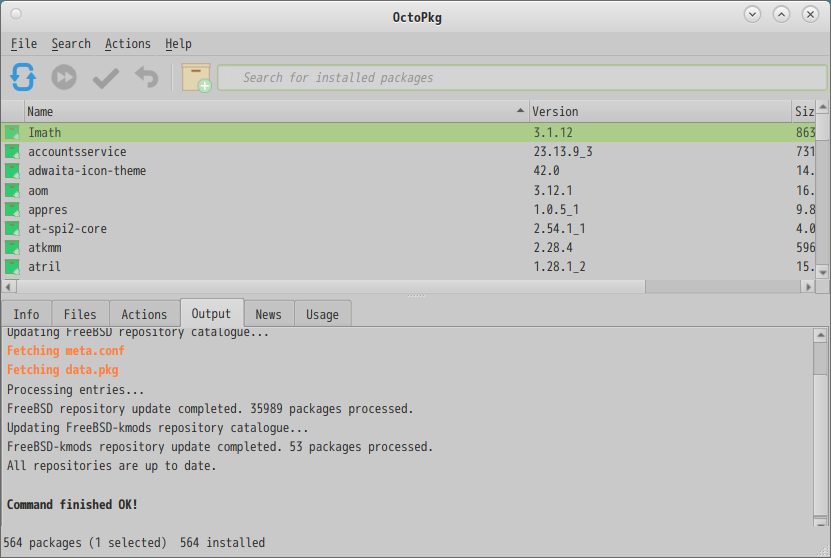Select the Imath package row
The image size is (831, 558).
408,132
